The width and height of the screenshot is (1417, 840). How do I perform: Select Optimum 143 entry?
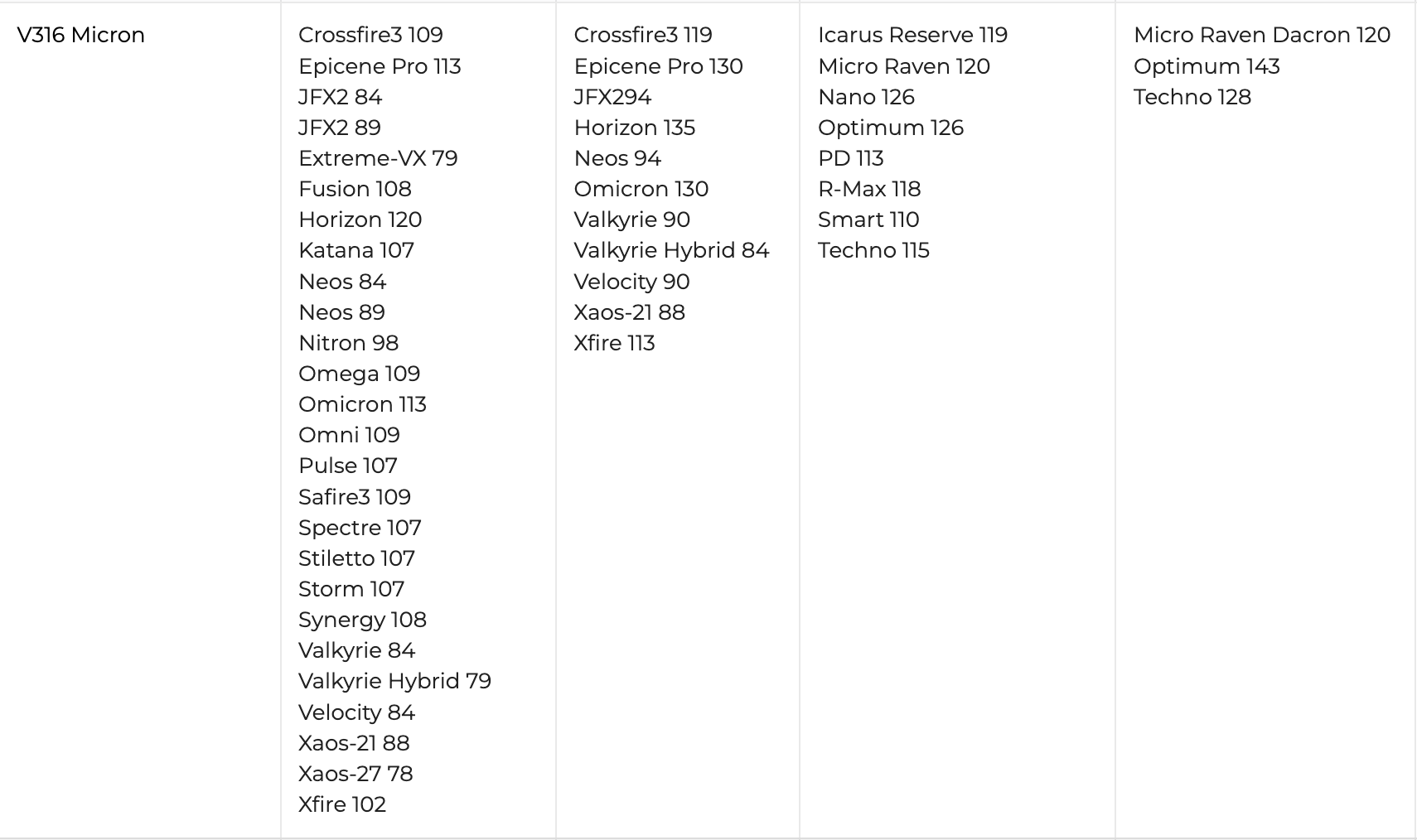click(x=1207, y=66)
